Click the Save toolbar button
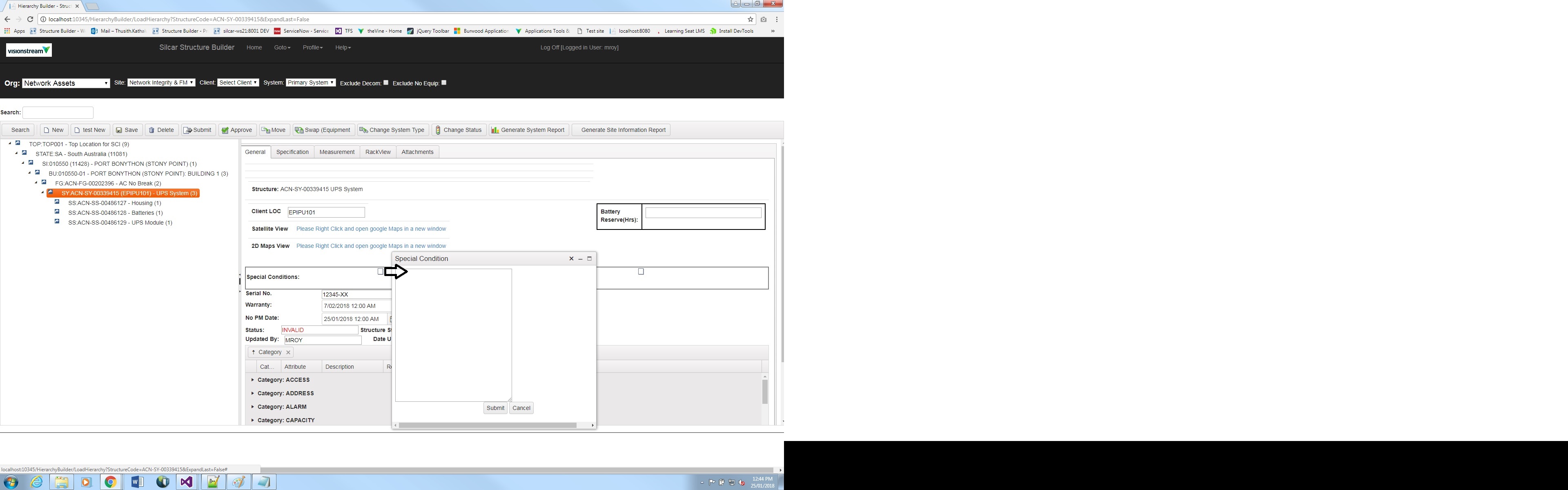This screenshot has width=1568, height=490. click(x=127, y=130)
